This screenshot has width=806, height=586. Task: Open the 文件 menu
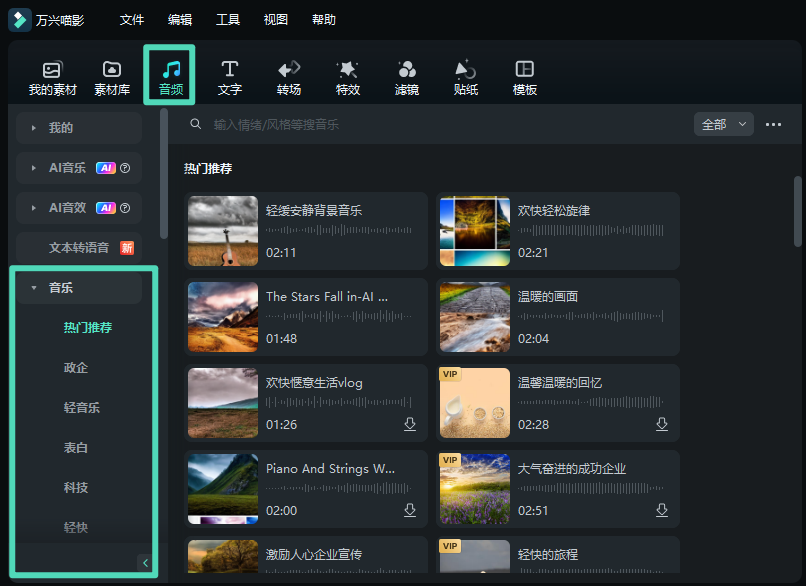pyautogui.click(x=131, y=19)
